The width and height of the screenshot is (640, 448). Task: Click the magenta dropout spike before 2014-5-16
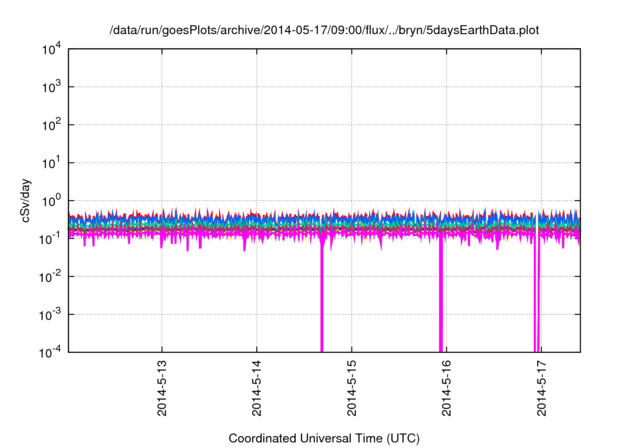tap(441, 296)
